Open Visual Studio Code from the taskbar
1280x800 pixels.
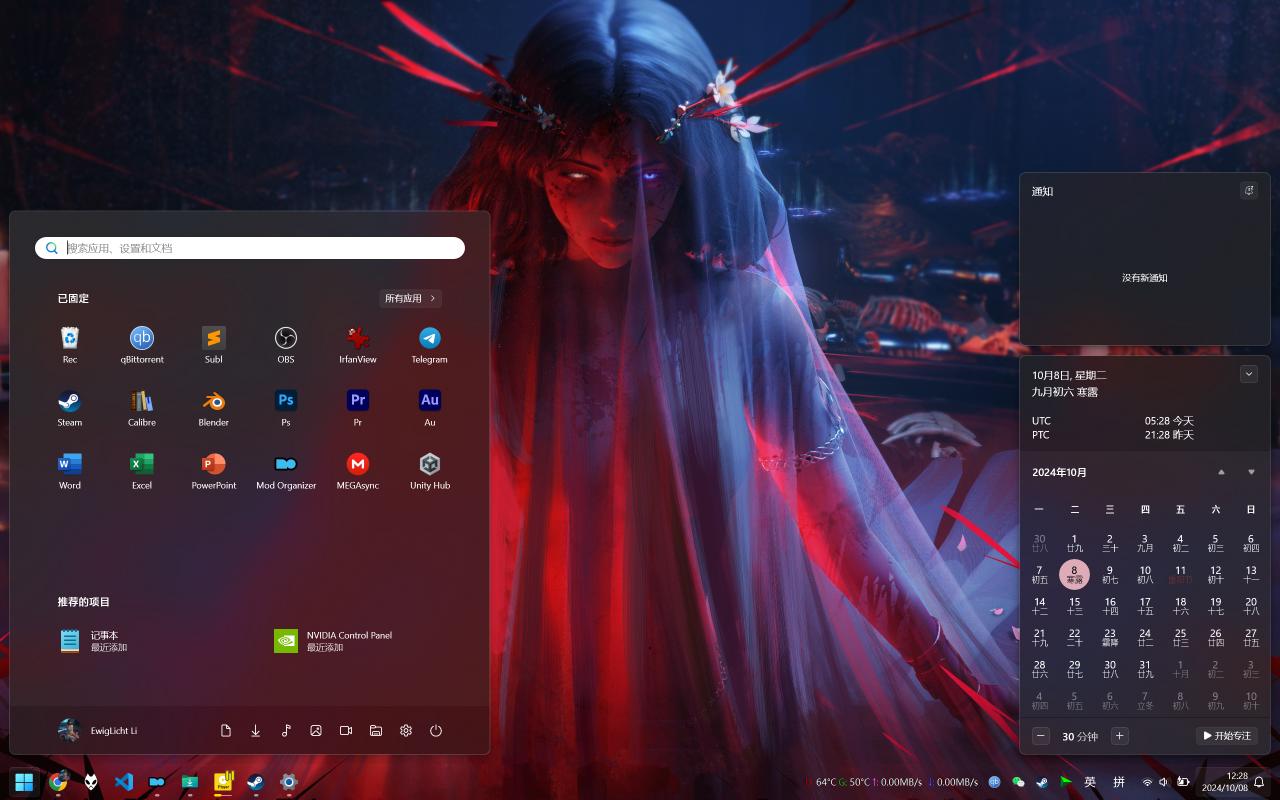coord(124,782)
